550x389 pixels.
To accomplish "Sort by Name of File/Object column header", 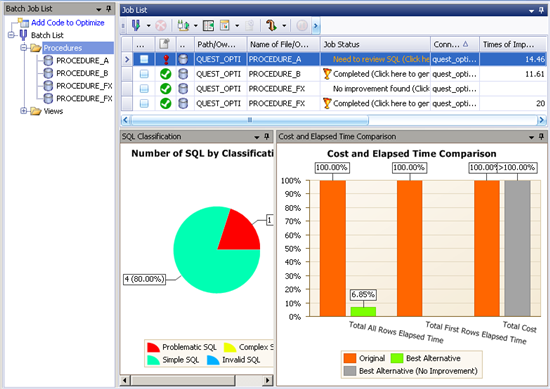I will tap(283, 44).
